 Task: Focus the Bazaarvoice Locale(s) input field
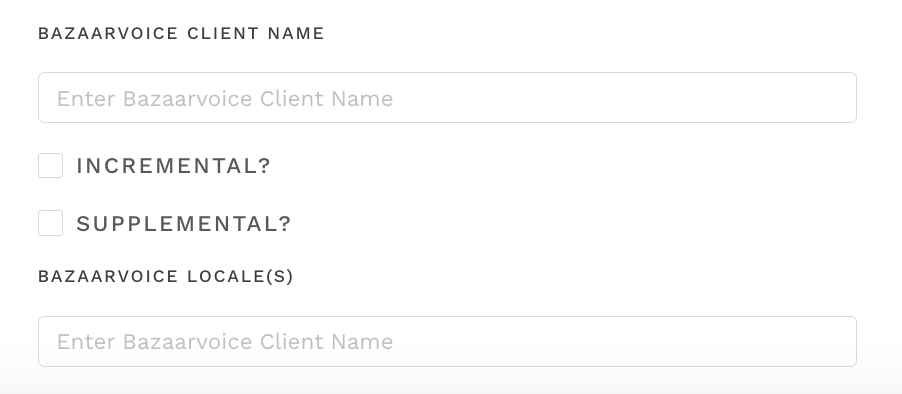pyautogui.click(x=448, y=342)
